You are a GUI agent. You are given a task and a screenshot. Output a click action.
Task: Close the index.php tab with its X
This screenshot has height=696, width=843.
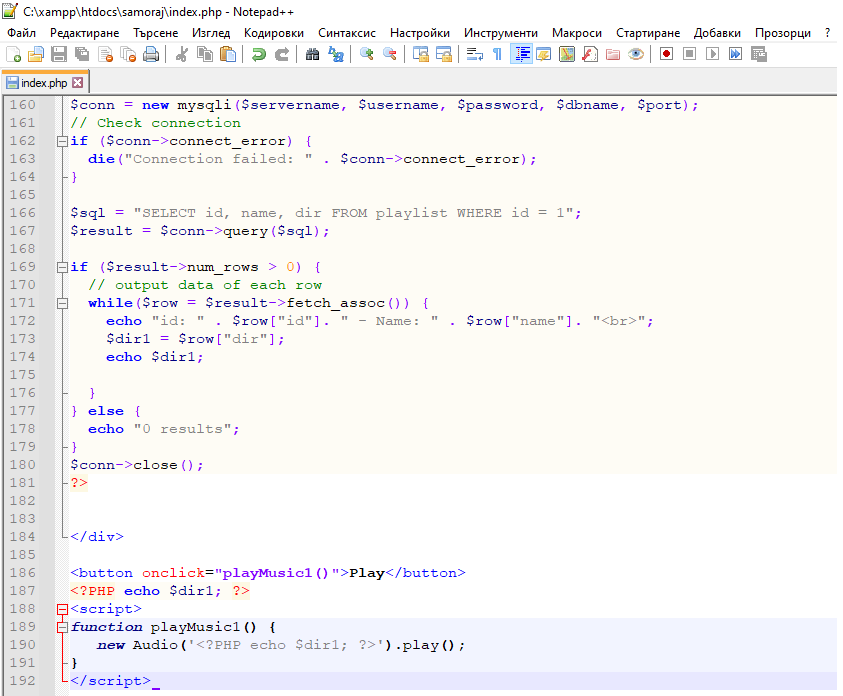click(78, 83)
